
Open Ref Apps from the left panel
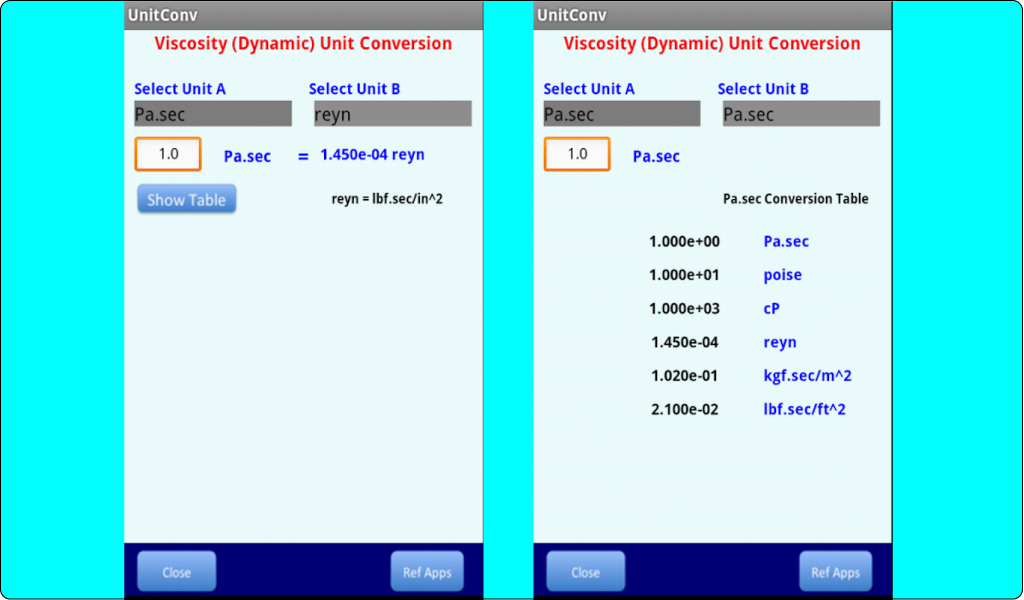(x=426, y=570)
